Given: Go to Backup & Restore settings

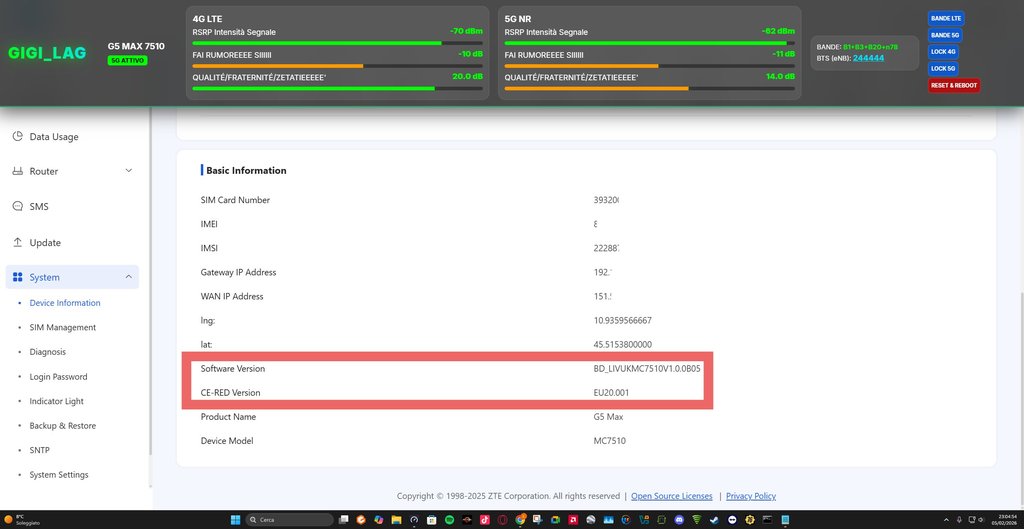Looking at the screenshot, I should (62, 426).
